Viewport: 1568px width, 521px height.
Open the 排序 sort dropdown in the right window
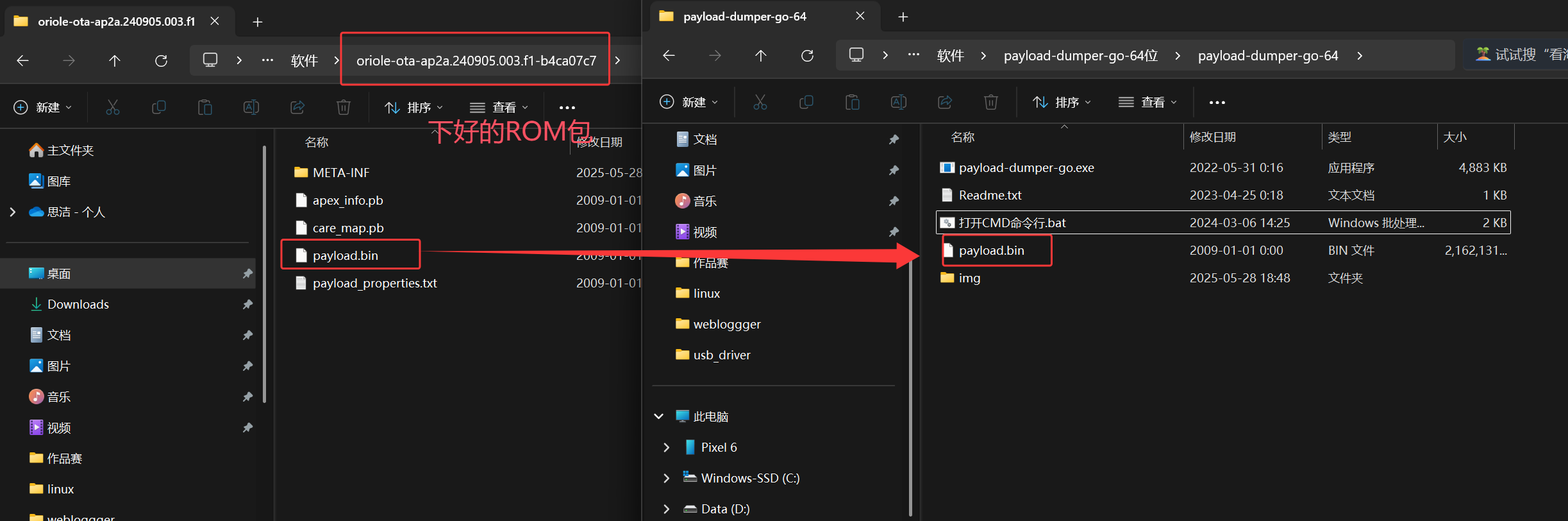tap(1061, 102)
